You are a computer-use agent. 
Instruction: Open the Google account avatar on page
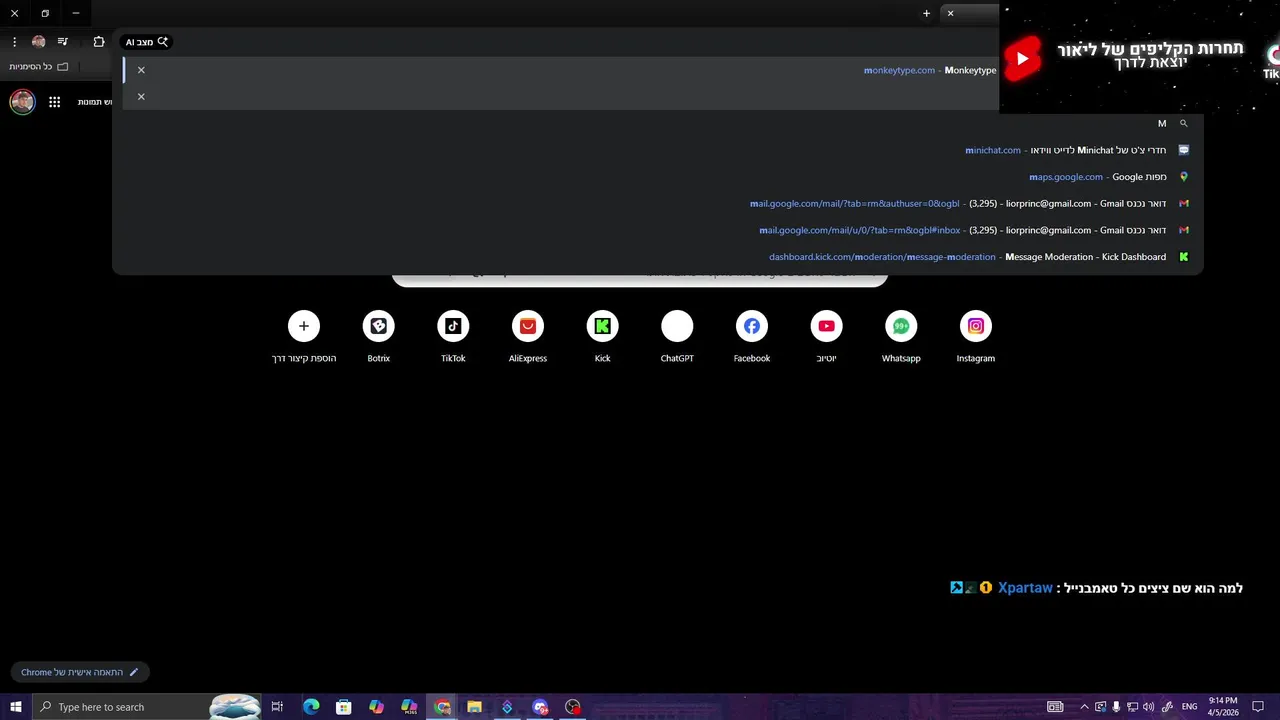(22, 102)
